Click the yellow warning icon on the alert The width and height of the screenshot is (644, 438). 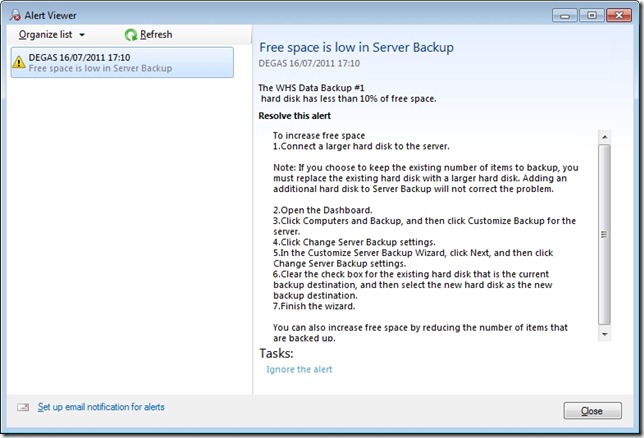click(x=19, y=62)
